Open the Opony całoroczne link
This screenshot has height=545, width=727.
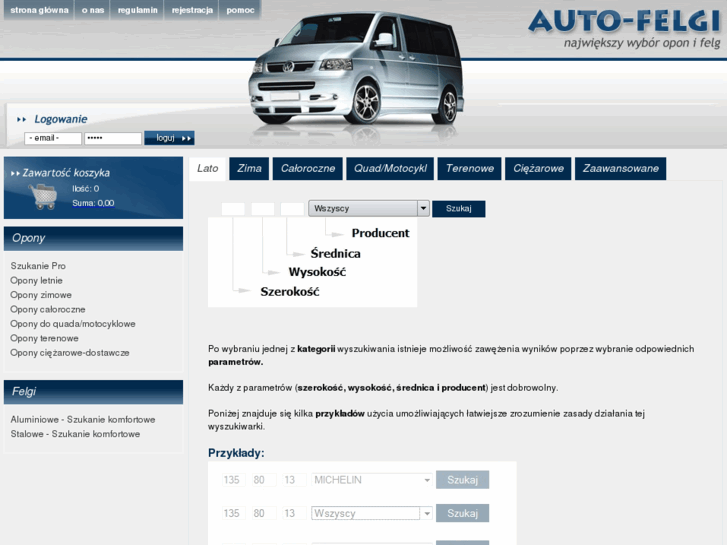tap(48, 309)
